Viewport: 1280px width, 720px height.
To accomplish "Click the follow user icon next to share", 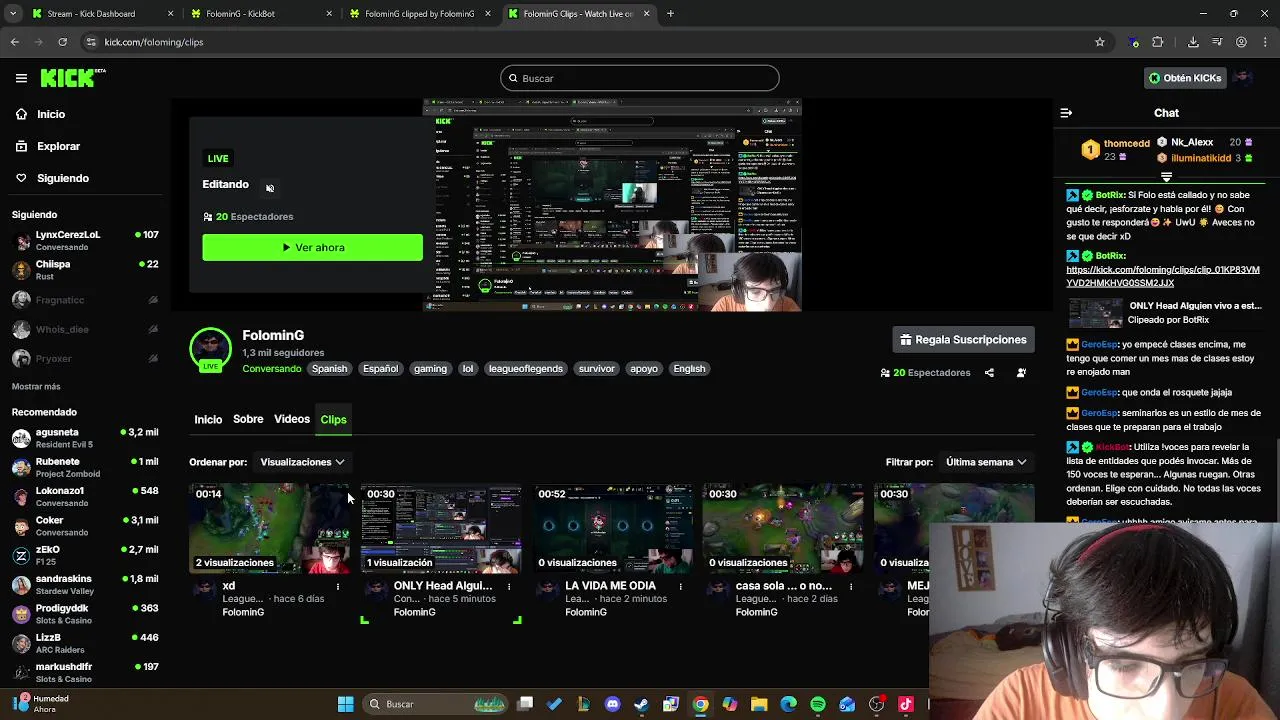I will coord(1021,373).
